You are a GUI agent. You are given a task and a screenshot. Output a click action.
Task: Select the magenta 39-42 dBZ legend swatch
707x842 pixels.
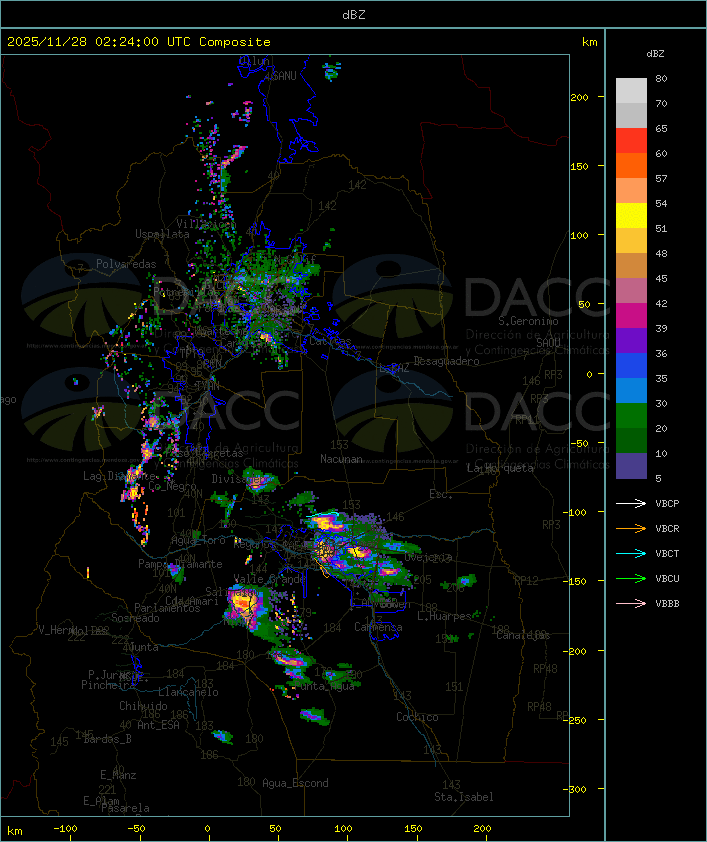click(631, 316)
